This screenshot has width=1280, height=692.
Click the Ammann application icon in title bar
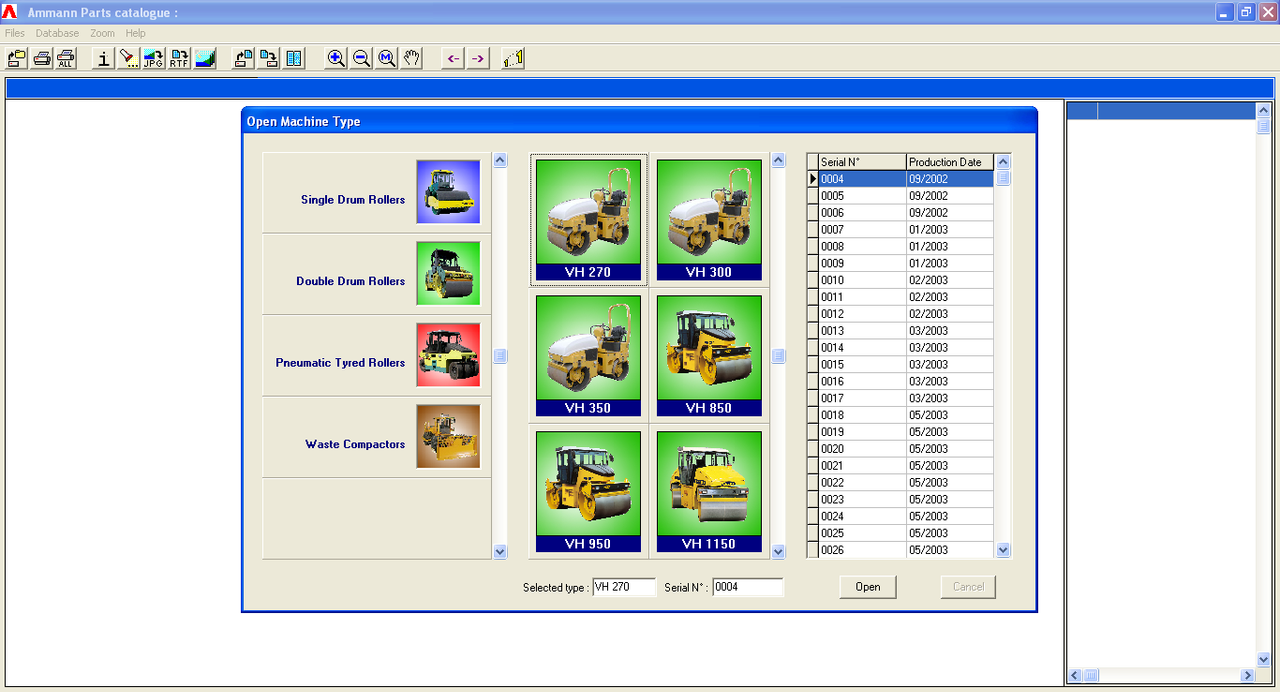pyautogui.click(x=10, y=12)
